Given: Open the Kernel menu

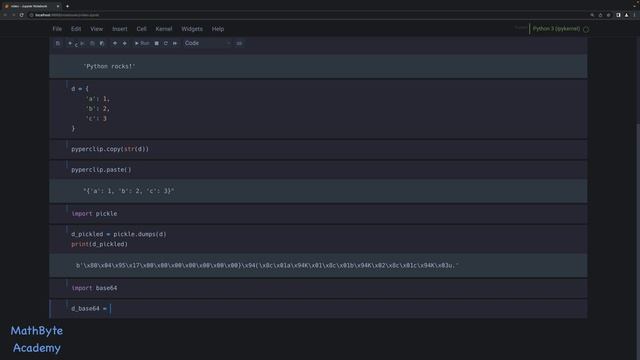Looking at the screenshot, I should coord(164,29).
